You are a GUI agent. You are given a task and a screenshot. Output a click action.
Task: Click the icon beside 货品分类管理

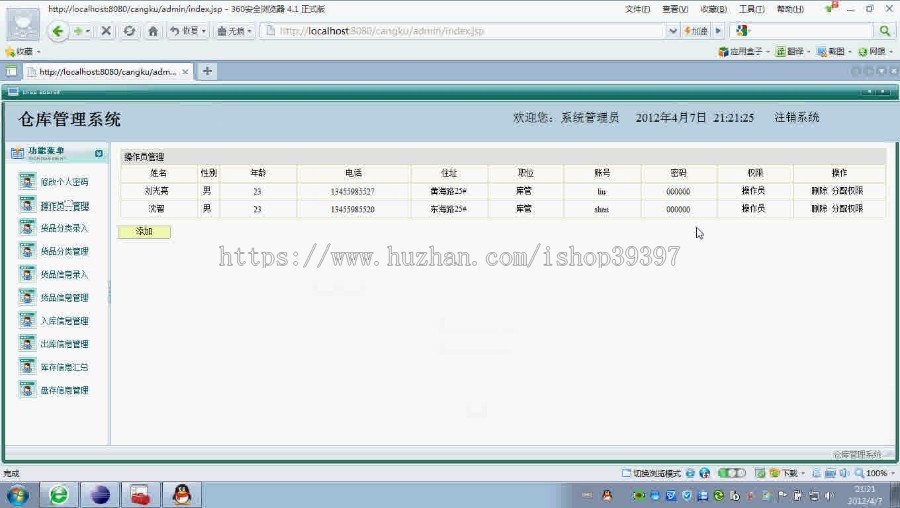click(x=26, y=251)
